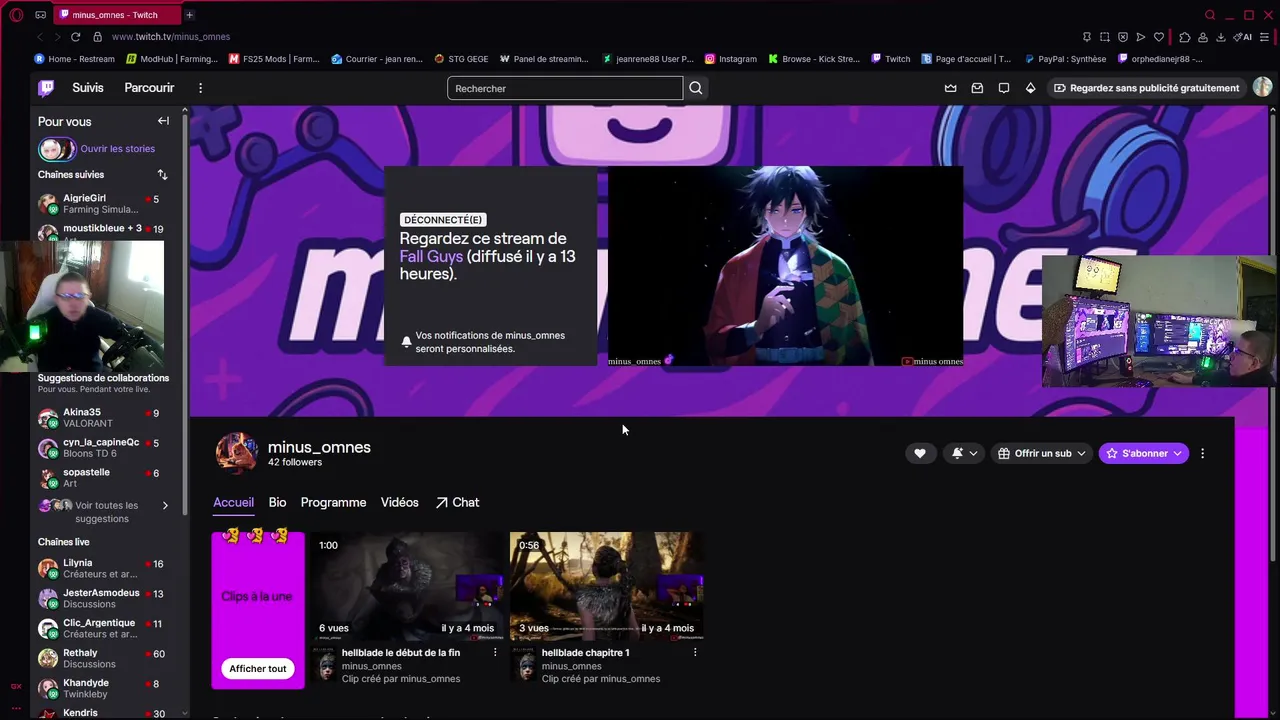The width and height of the screenshot is (1280, 720).
Task: Open Parcourir in top navigation
Action: (149, 88)
